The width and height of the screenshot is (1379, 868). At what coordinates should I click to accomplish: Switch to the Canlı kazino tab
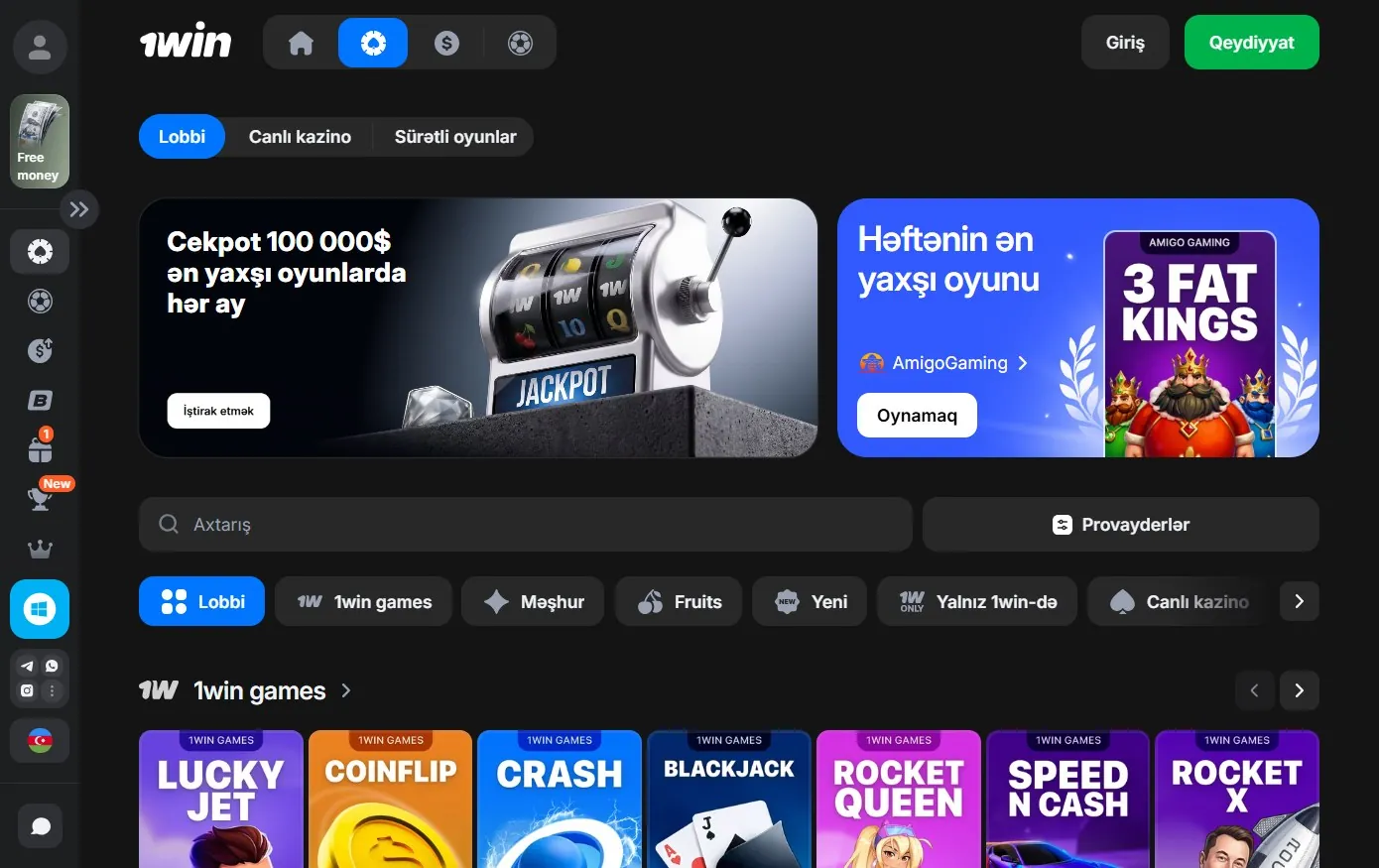tap(300, 137)
